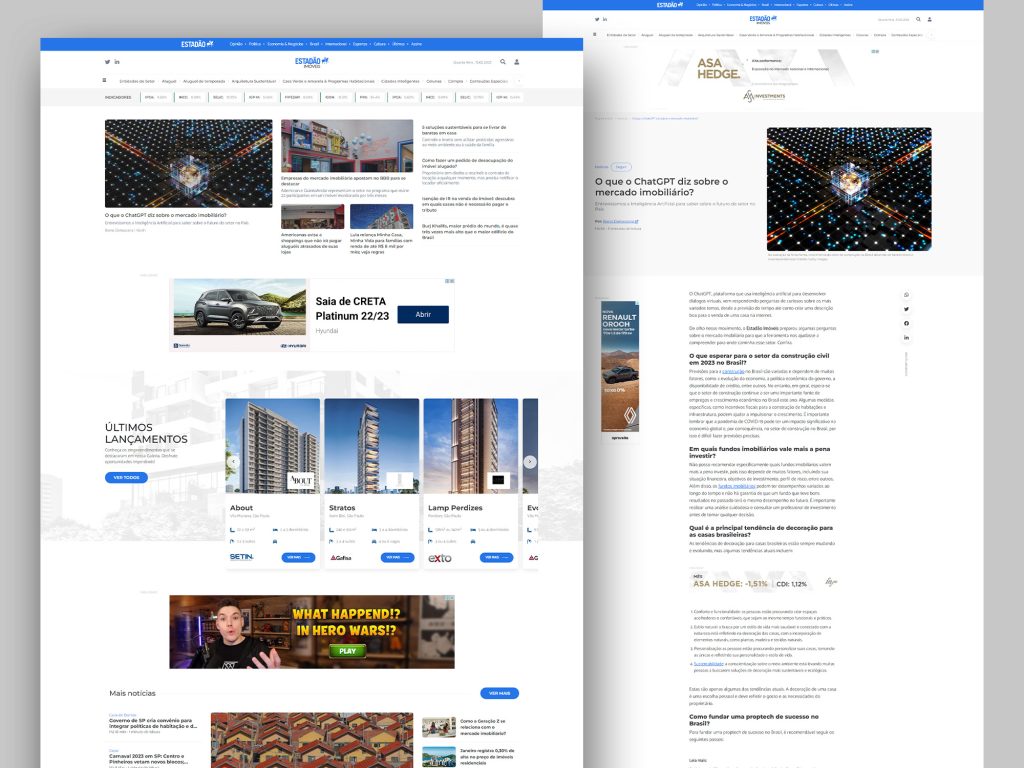Click the Sustentabilidade link in the article list

tap(708, 664)
